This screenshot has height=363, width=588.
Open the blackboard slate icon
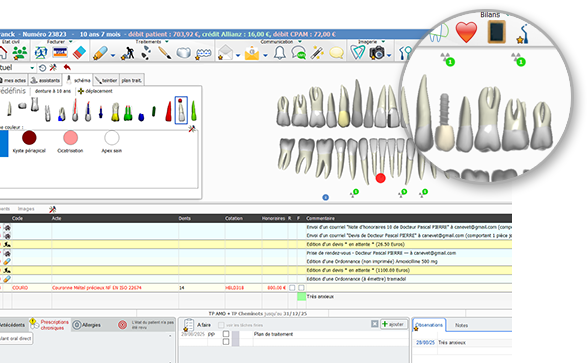pos(496,32)
